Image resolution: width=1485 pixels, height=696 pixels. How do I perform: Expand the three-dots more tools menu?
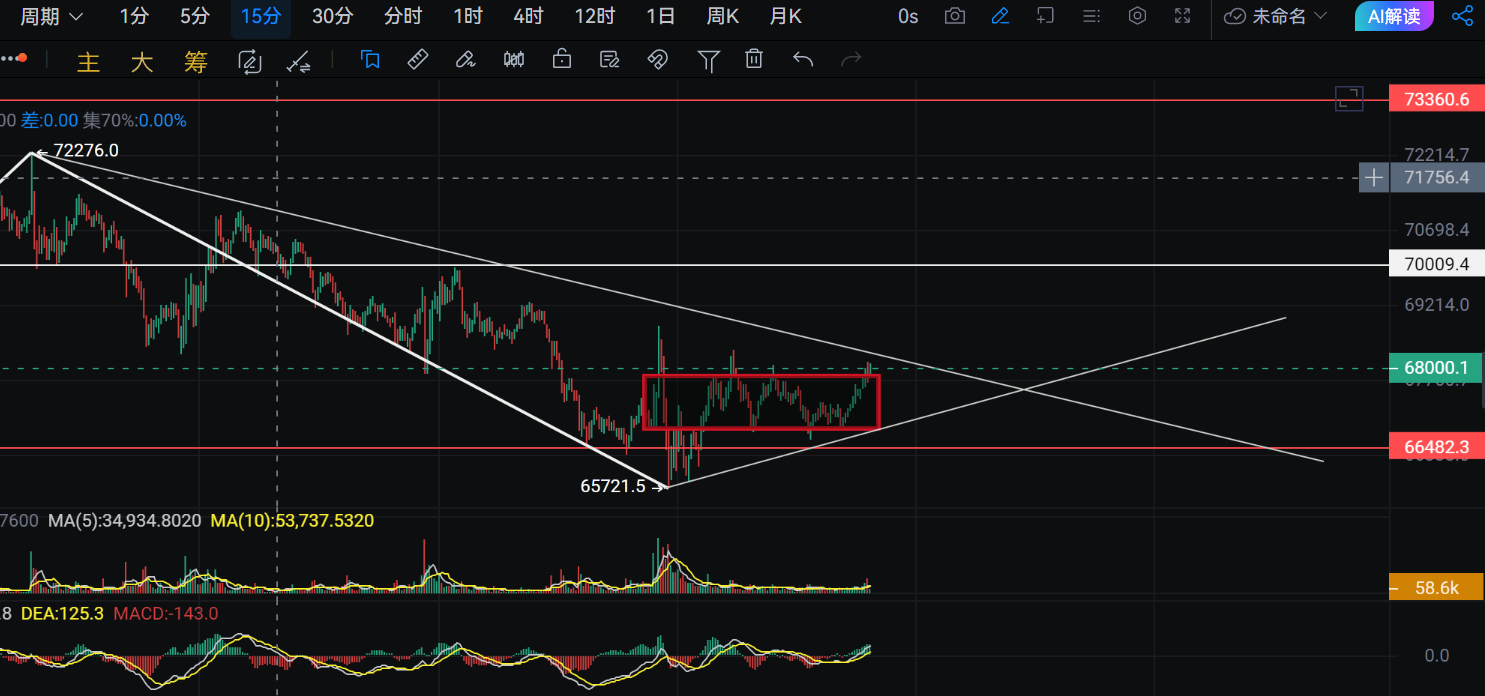(11, 60)
